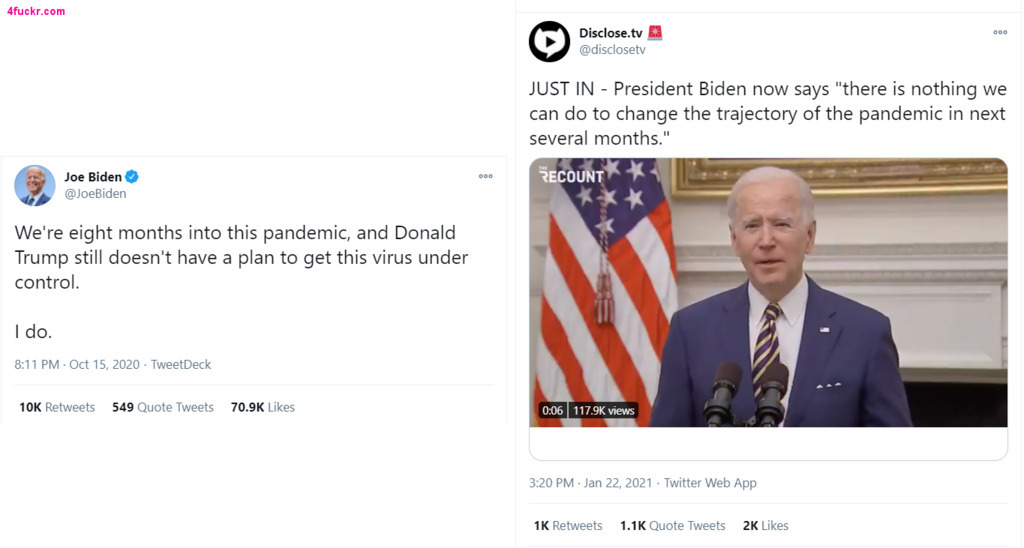Click Joe Biden's profile avatar
The height and width of the screenshot is (548, 1024).
point(35,185)
